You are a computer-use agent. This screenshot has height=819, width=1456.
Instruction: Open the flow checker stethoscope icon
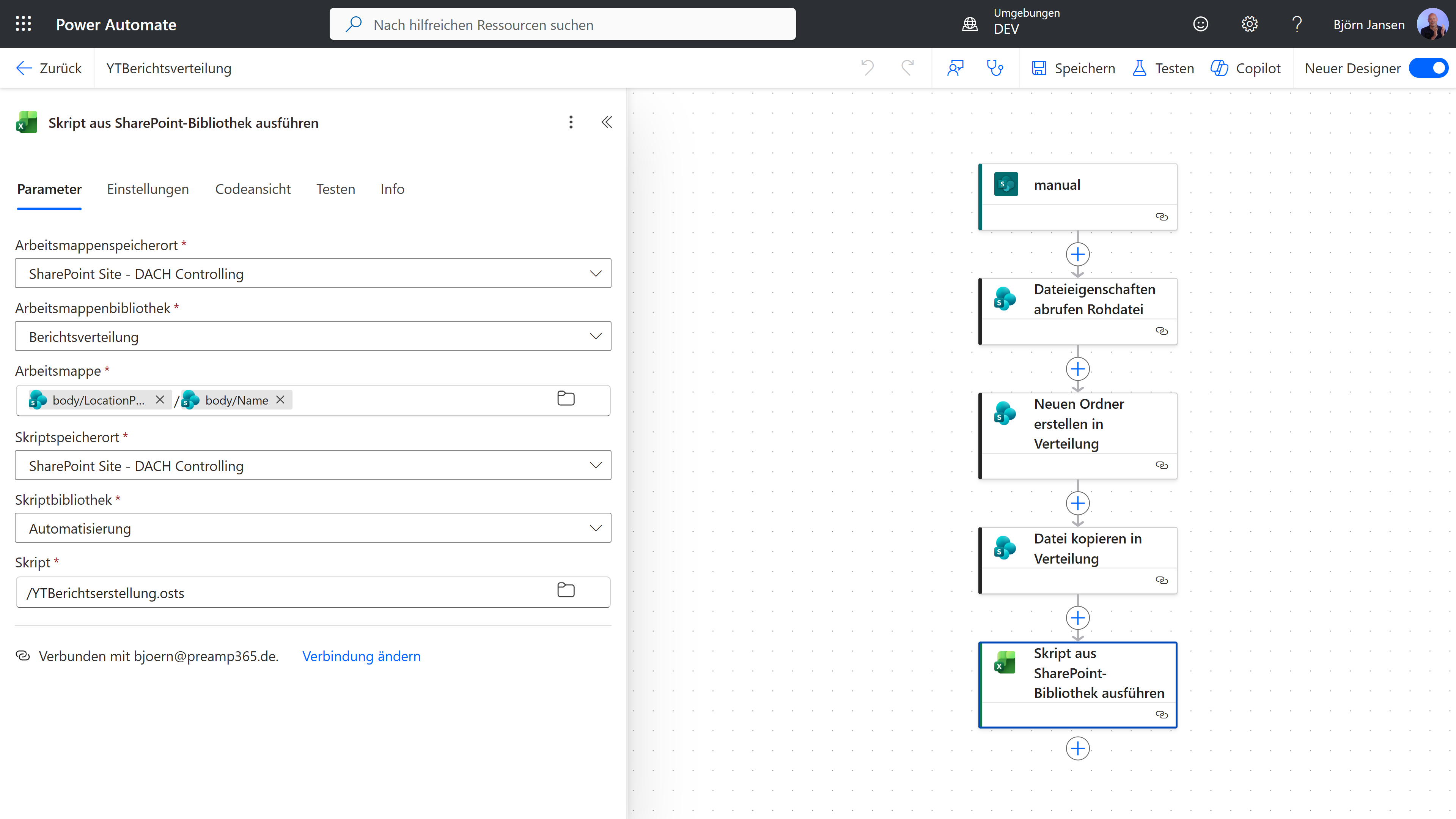click(x=995, y=68)
